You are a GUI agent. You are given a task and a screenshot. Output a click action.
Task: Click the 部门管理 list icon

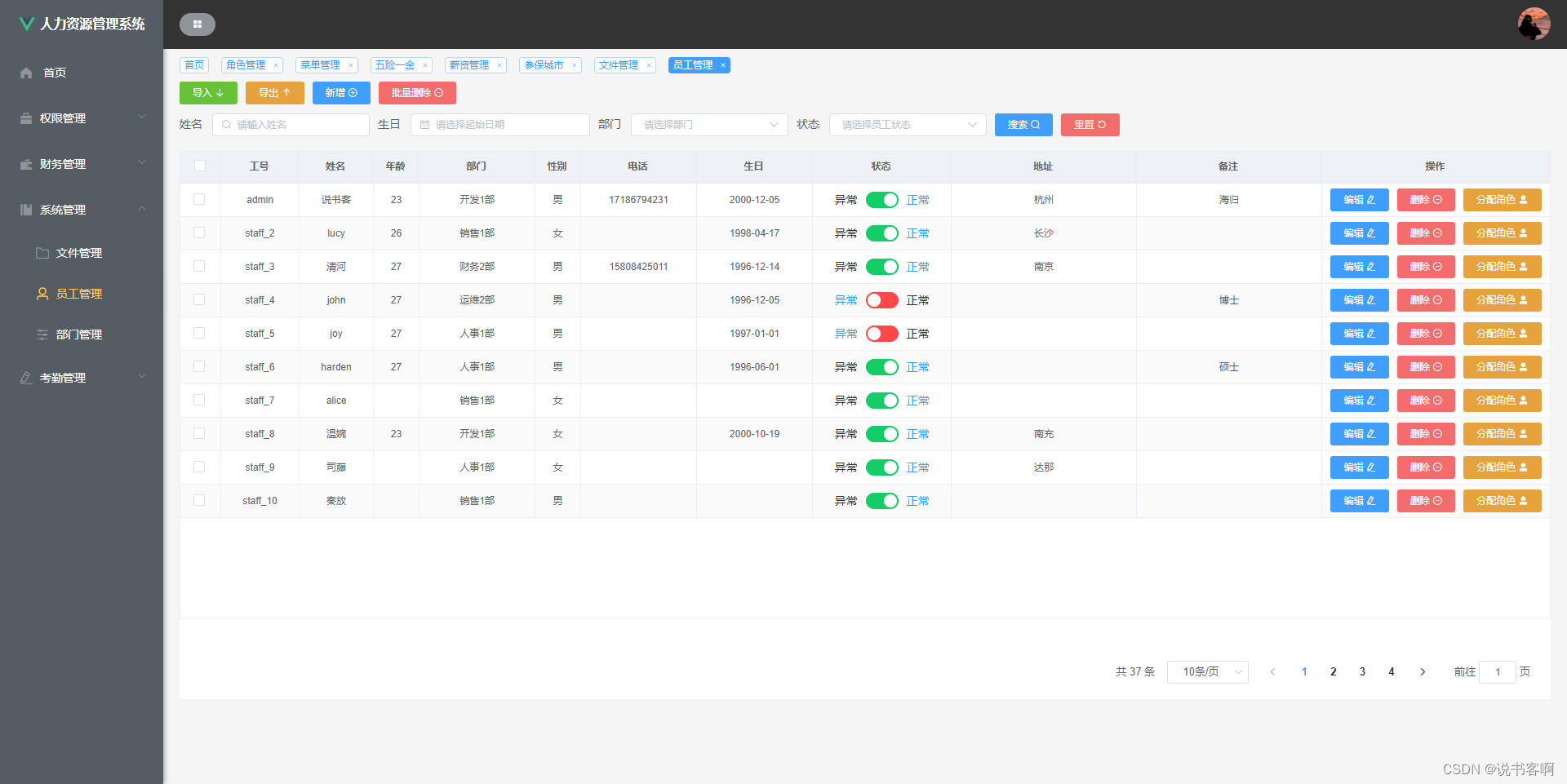[42, 334]
